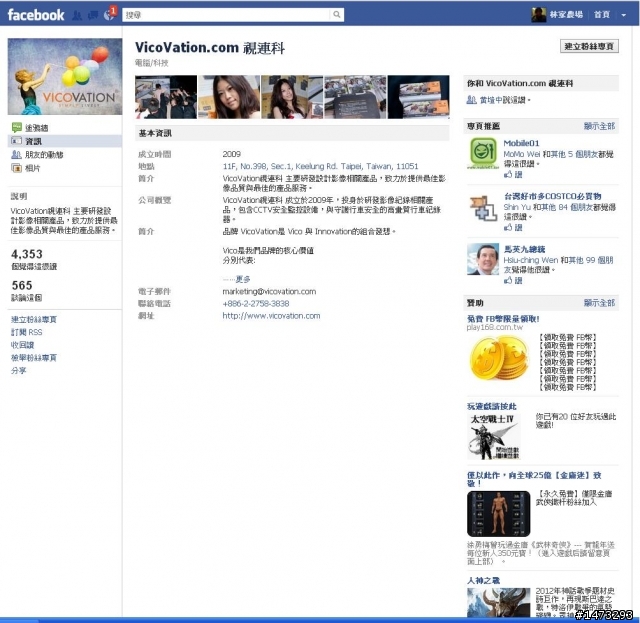Screen dimensions: 640x623
Task: Click the 相片 photo icon
Action: point(16,168)
